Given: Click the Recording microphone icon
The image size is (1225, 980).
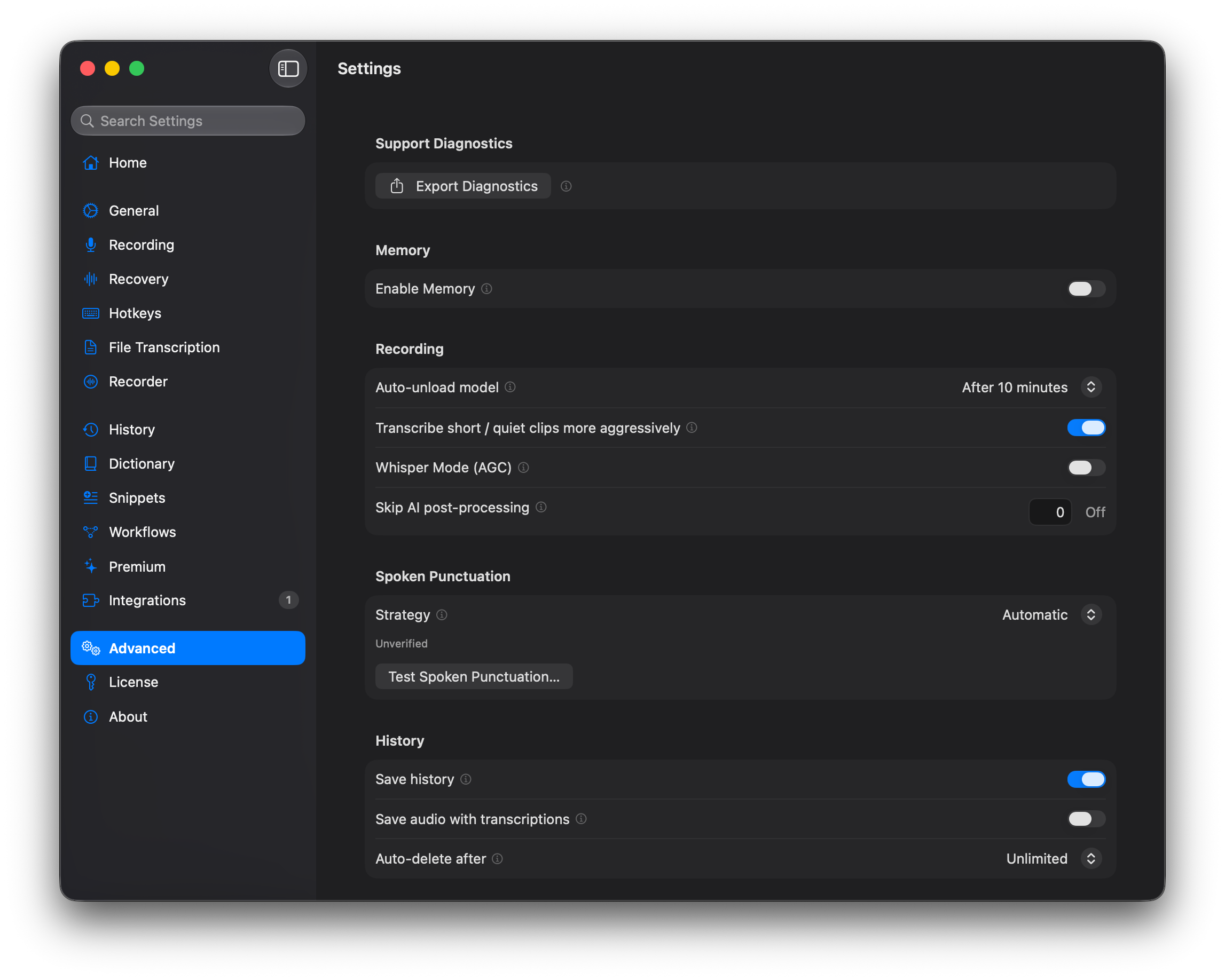Looking at the screenshot, I should pos(91,244).
